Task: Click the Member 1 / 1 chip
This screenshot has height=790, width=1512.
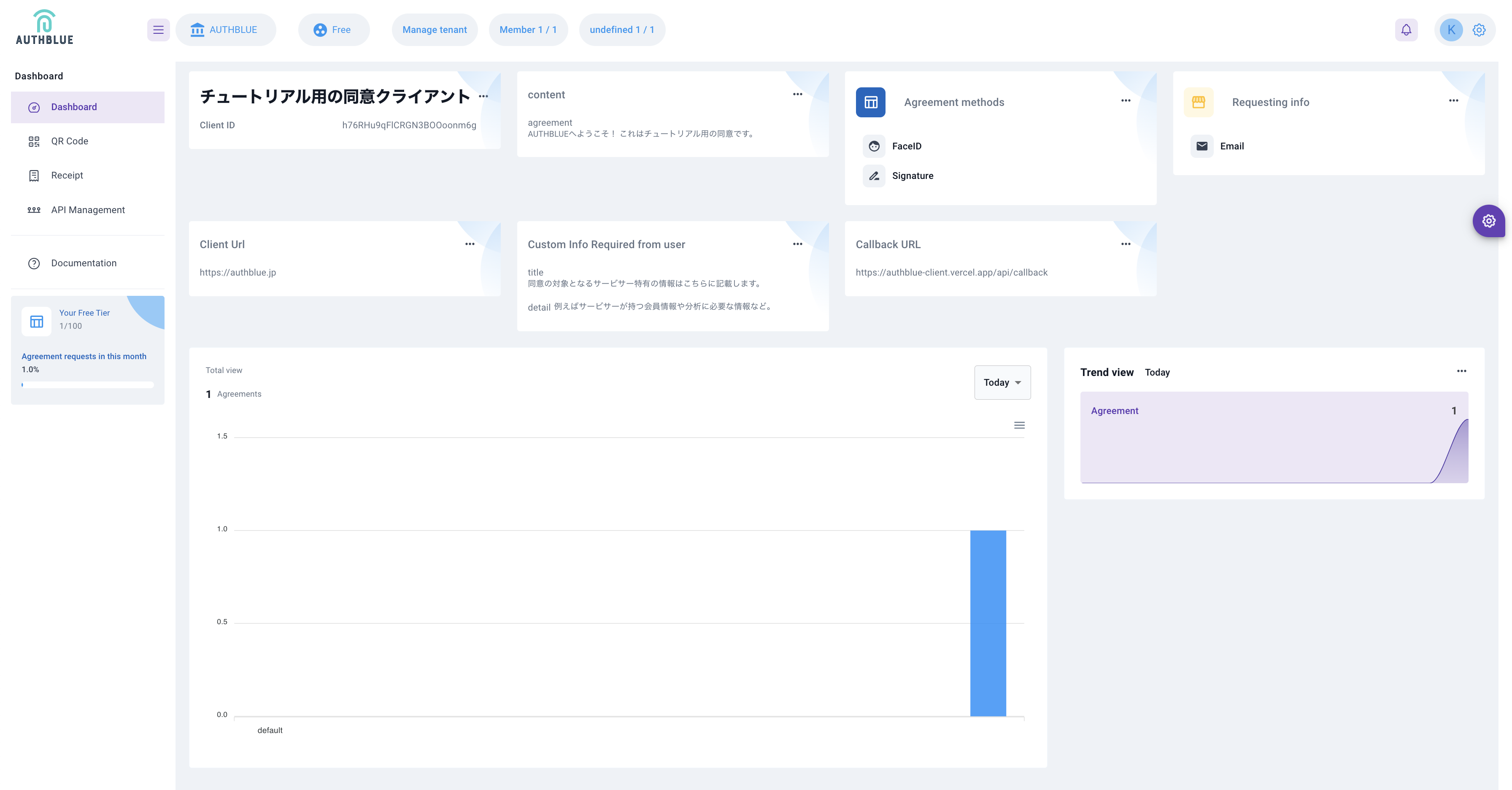Action: click(528, 30)
